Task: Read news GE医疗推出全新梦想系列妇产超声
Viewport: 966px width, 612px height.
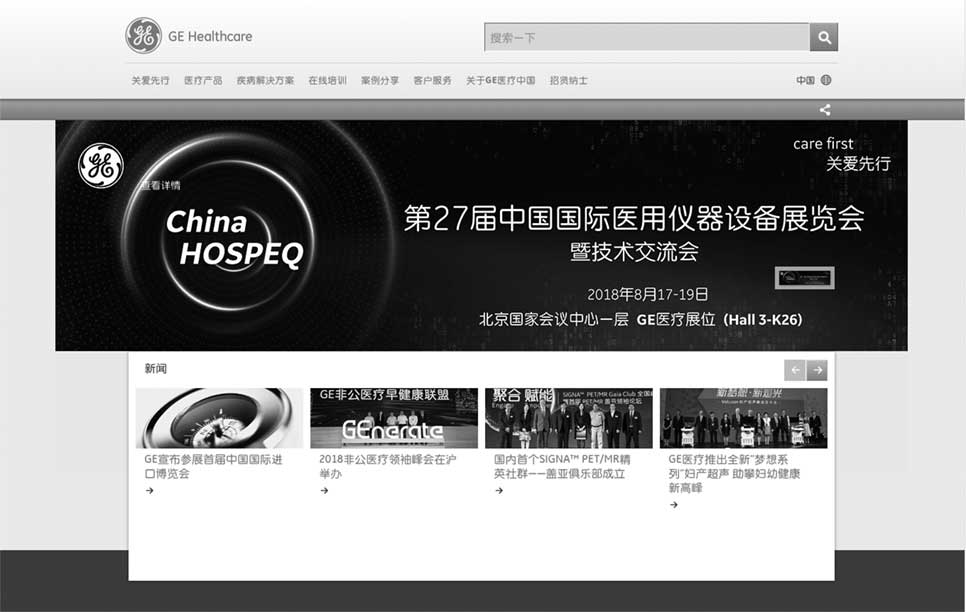Action: click(734, 473)
